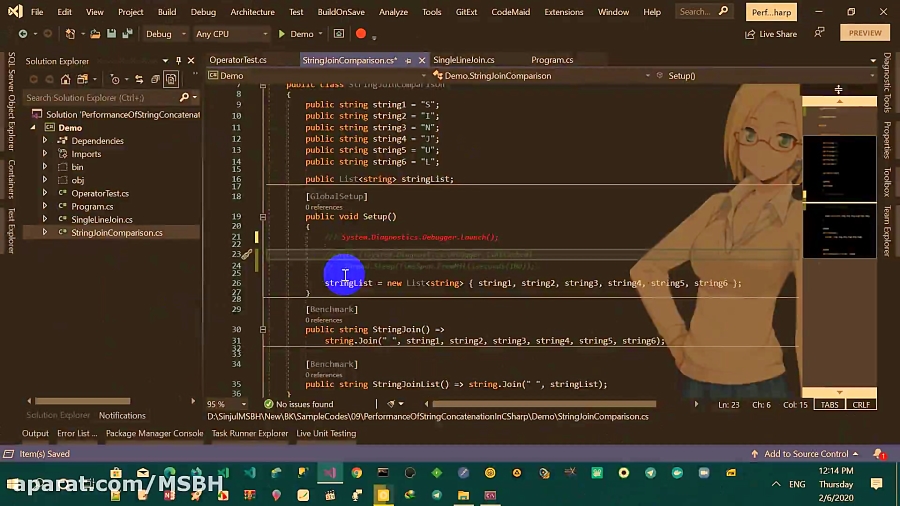The height and width of the screenshot is (506, 900).
Task: Click the notifications bell in status bar
Action: pyautogui.click(x=878, y=454)
